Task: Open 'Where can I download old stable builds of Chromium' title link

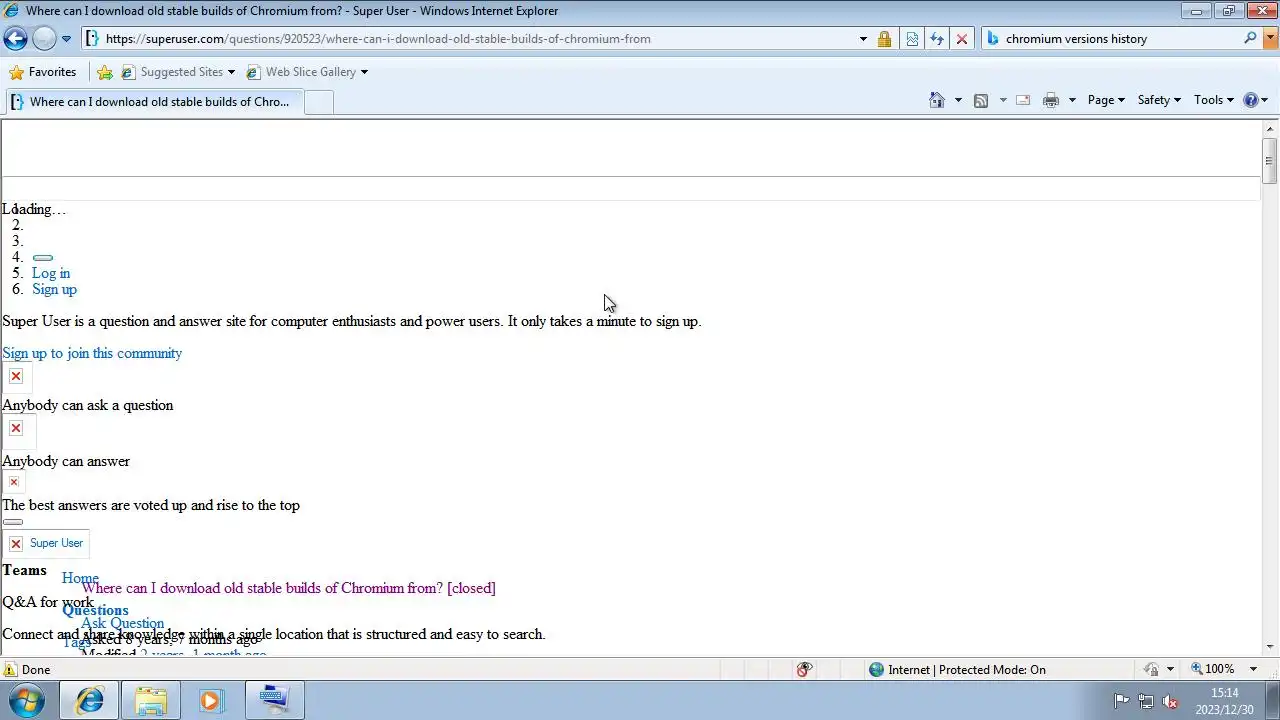Action: tap(288, 588)
